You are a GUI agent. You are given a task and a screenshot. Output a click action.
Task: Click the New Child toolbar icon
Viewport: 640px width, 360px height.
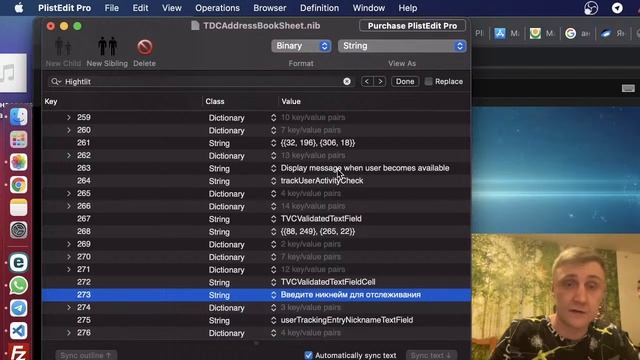coord(63,47)
